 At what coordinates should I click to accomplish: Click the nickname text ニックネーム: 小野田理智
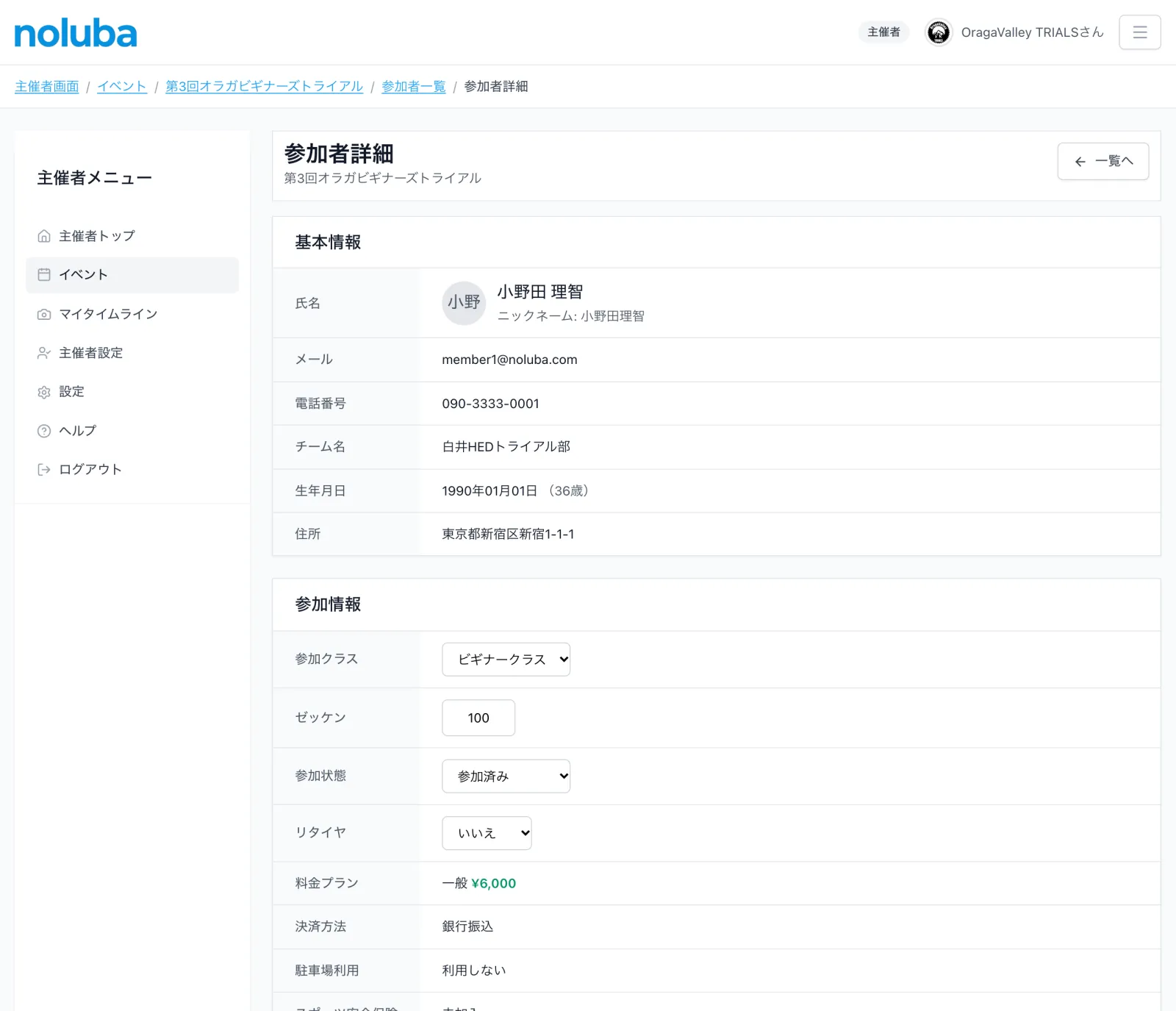point(571,316)
